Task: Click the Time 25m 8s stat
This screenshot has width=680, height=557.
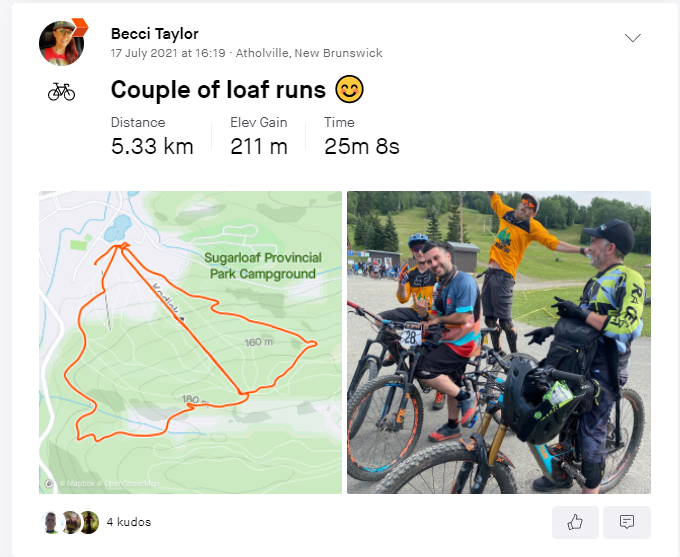Action: click(x=362, y=138)
